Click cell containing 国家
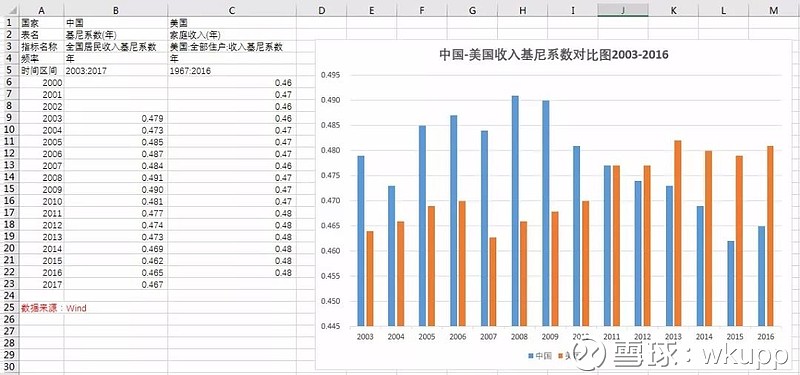This screenshot has height=375, width=800. pos(41,23)
